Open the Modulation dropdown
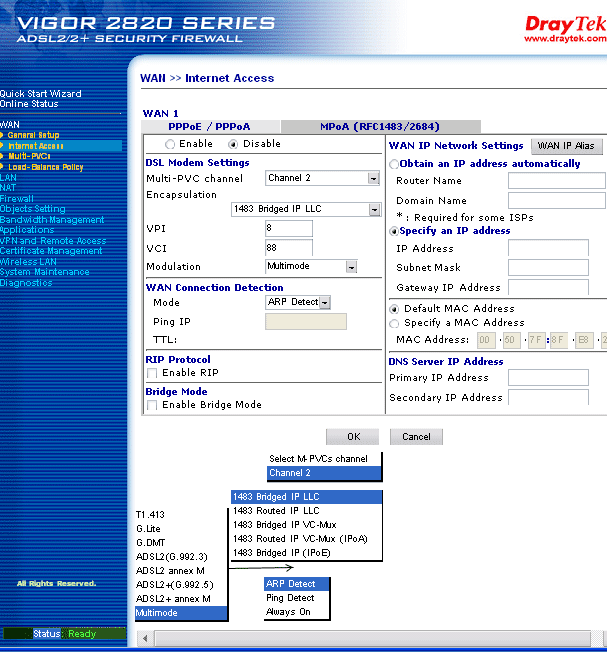The height and width of the screenshot is (652, 607). coord(311,266)
